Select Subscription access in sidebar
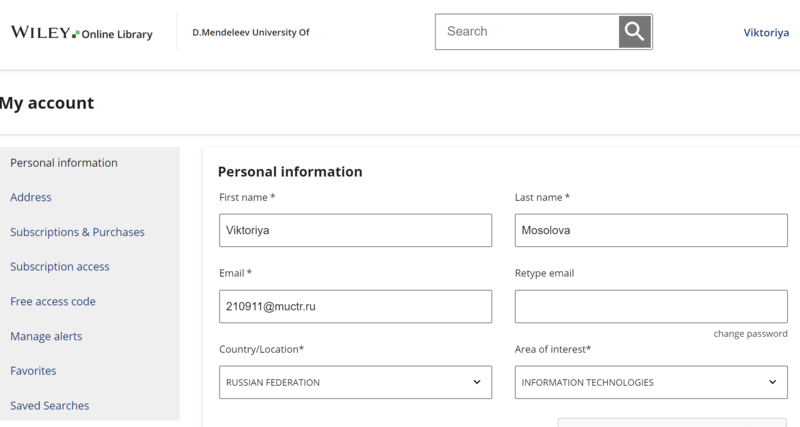Image resolution: width=800 pixels, height=427 pixels. pos(60,267)
